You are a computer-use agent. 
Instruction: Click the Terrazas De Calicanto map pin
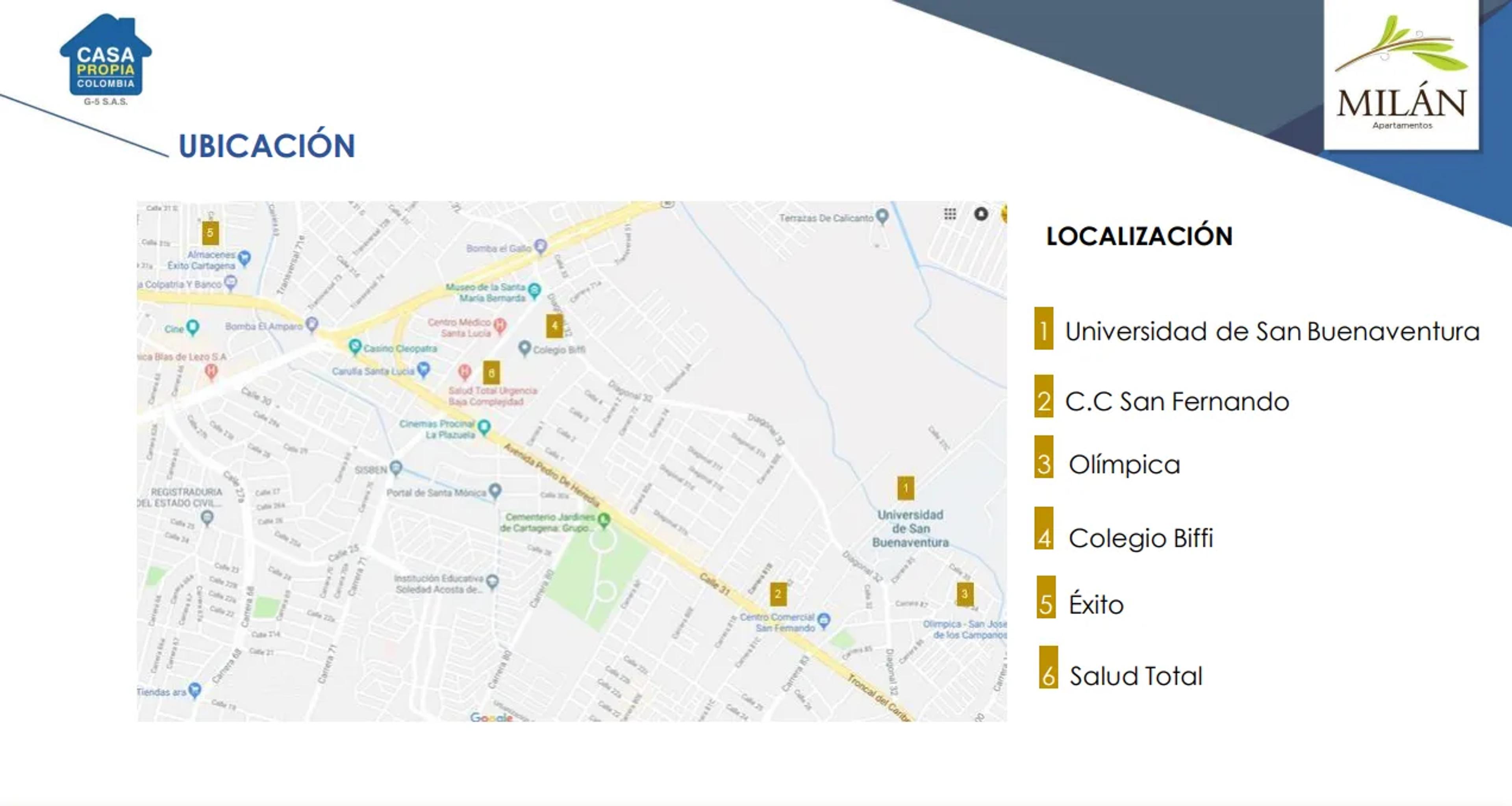pos(882,217)
